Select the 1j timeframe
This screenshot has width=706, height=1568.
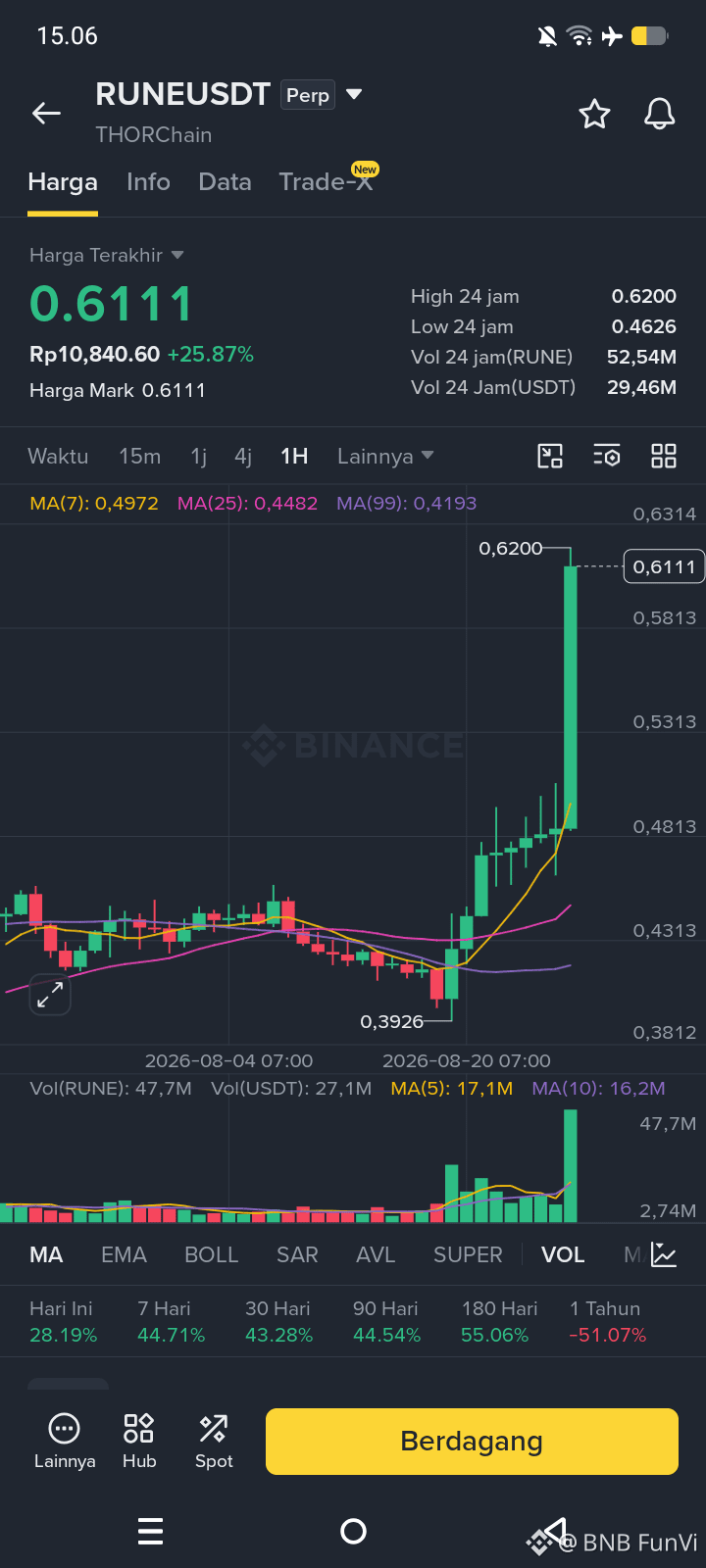pos(199,456)
